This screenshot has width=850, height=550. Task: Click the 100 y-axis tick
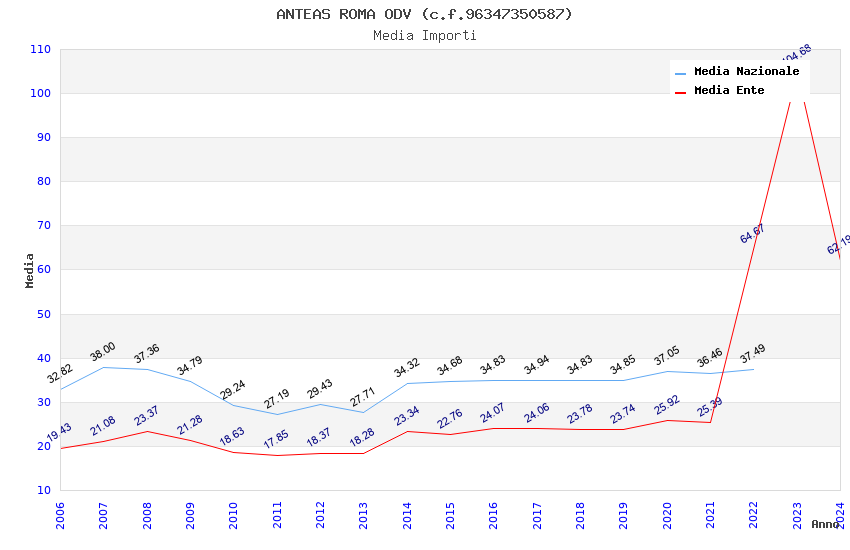40,93
